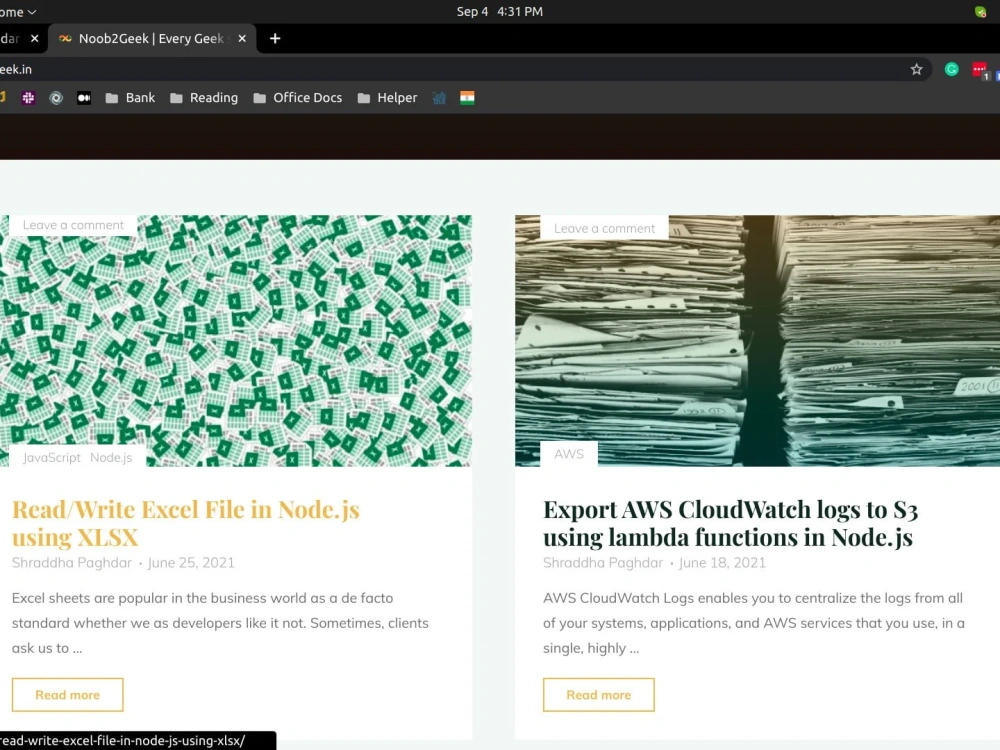Open the Indian flag bookmark
This screenshot has width=1000, height=750.
click(x=467, y=98)
